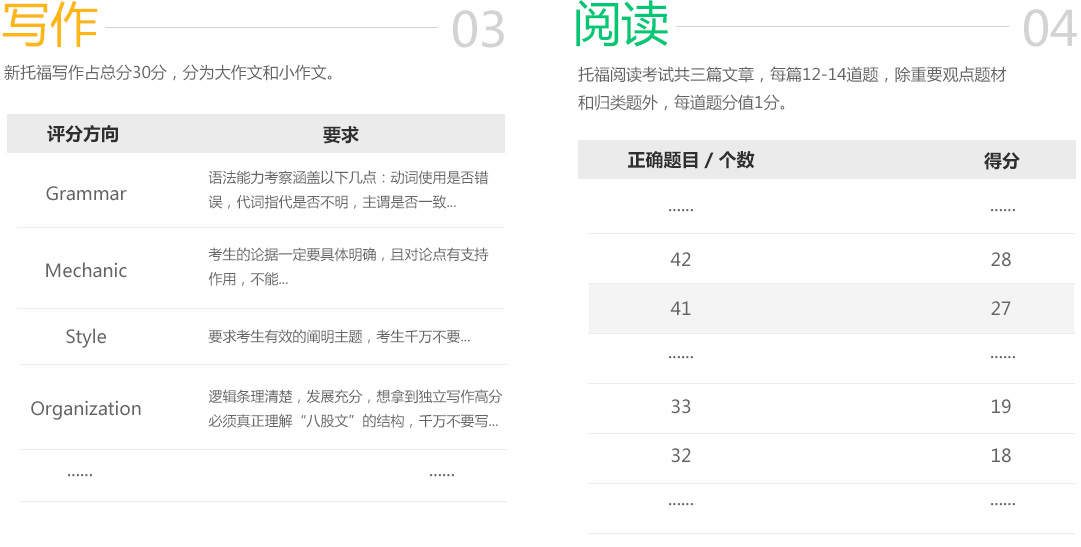Click the Style row label
The height and width of the screenshot is (547, 1081).
tap(86, 337)
